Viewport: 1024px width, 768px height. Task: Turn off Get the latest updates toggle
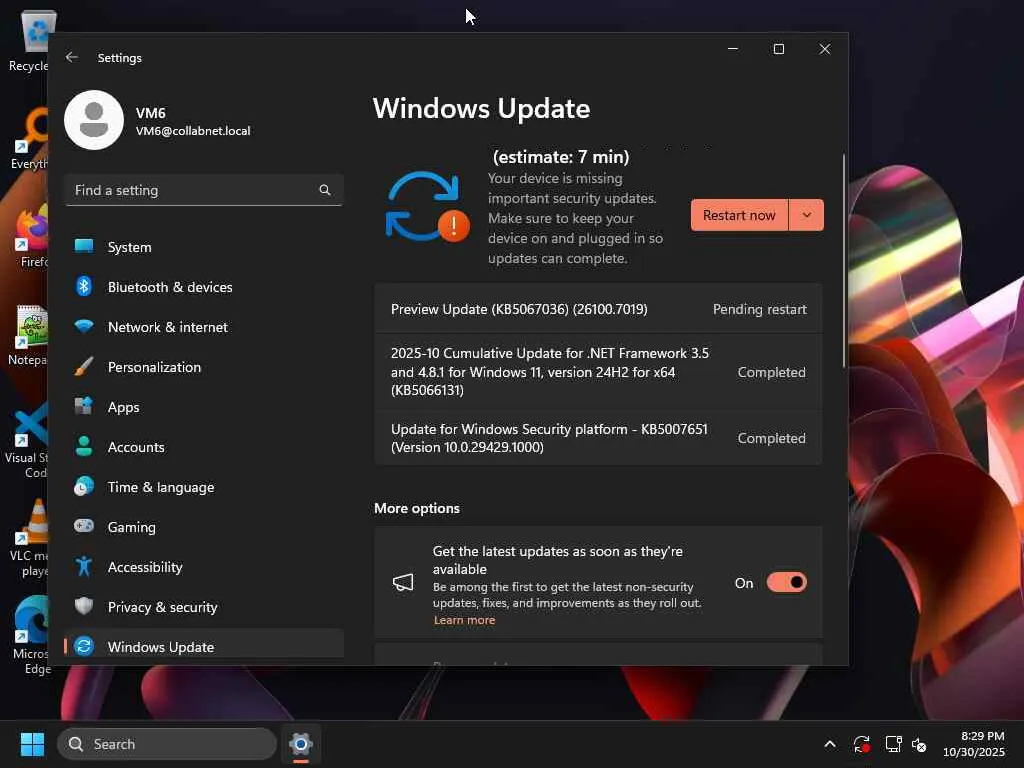786,582
